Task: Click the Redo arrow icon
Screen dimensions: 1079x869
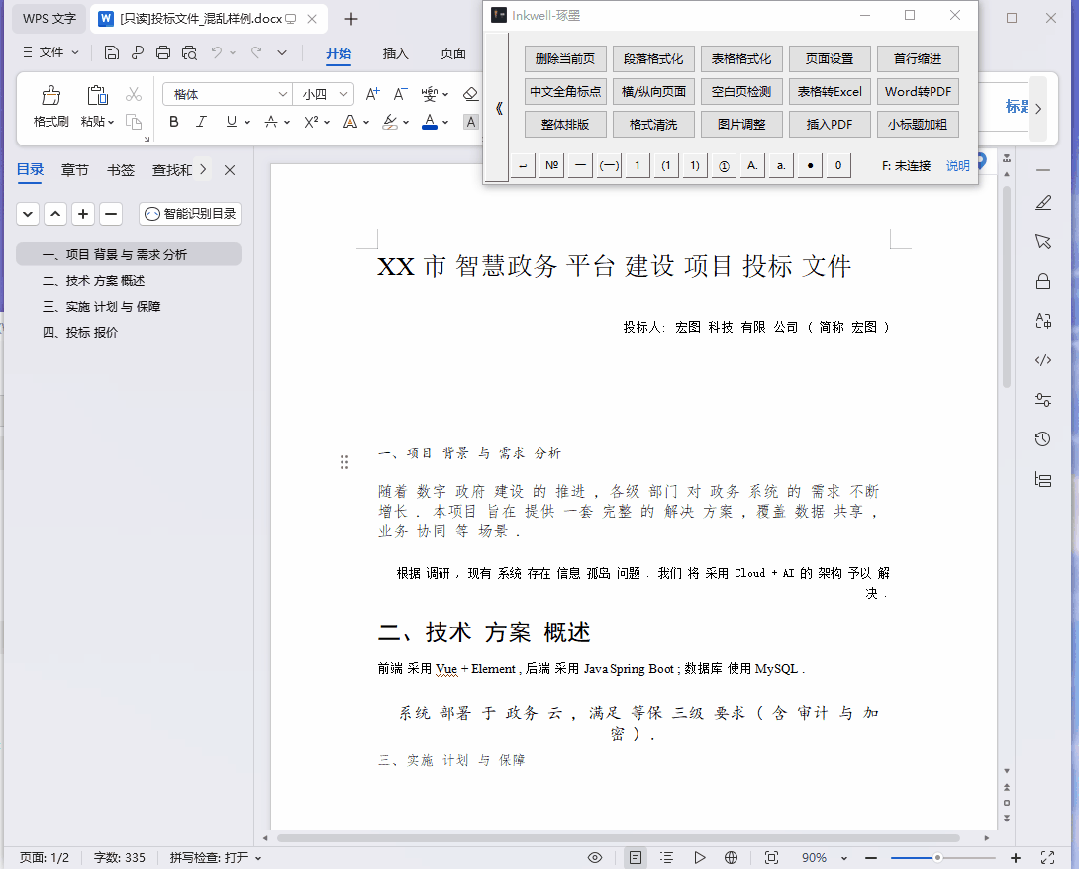Action: tap(256, 52)
